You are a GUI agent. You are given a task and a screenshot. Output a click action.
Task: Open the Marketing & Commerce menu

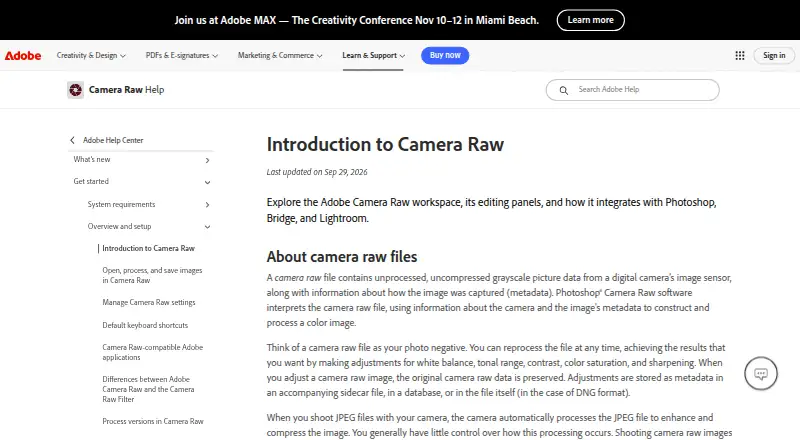280,56
